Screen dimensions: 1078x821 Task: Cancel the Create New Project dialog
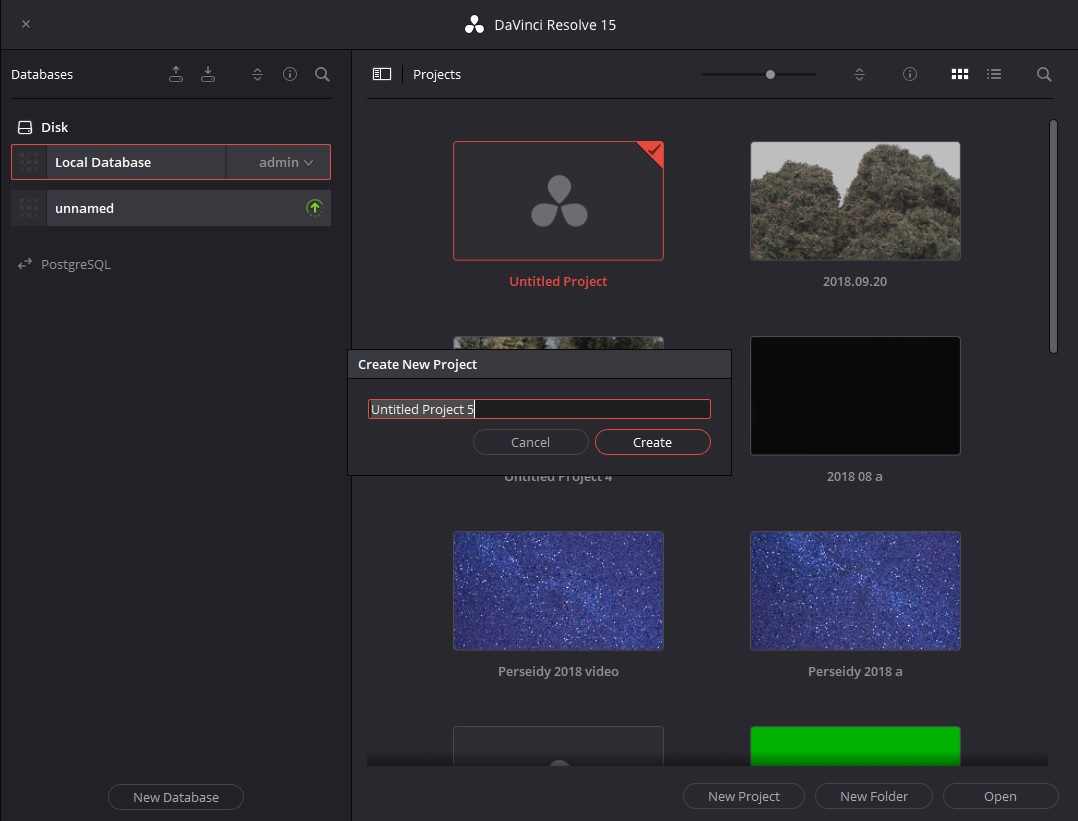click(530, 442)
